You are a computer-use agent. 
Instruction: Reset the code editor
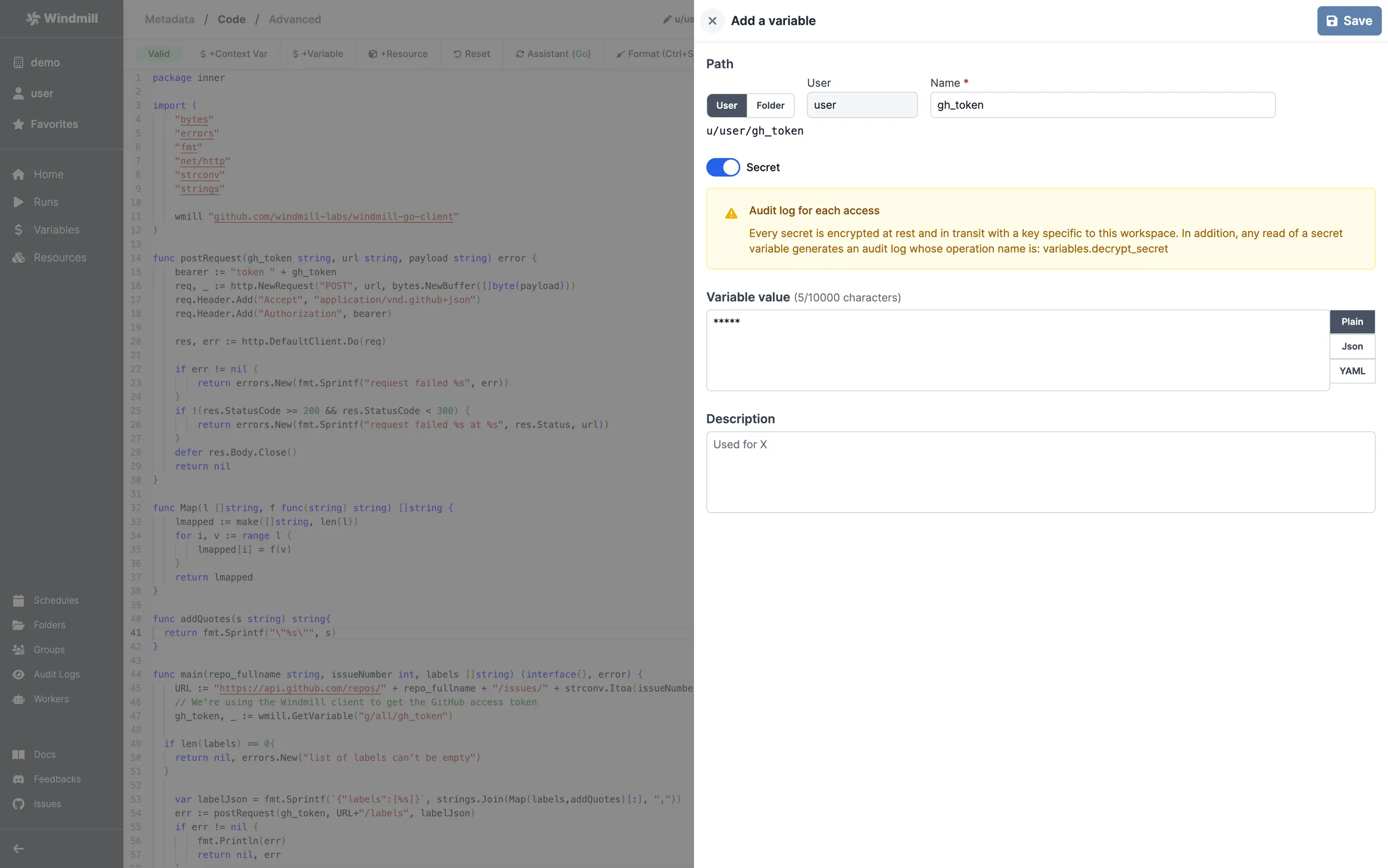tap(471, 53)
